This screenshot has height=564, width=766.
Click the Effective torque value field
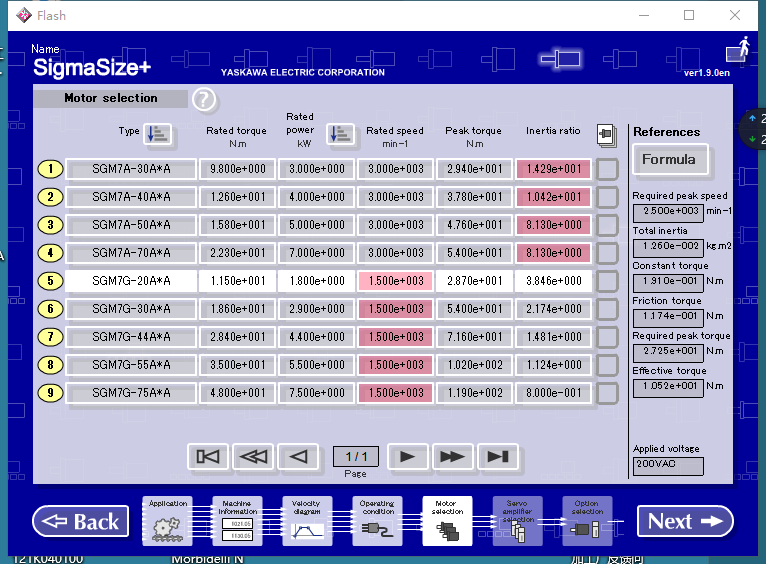pos(668,388)
